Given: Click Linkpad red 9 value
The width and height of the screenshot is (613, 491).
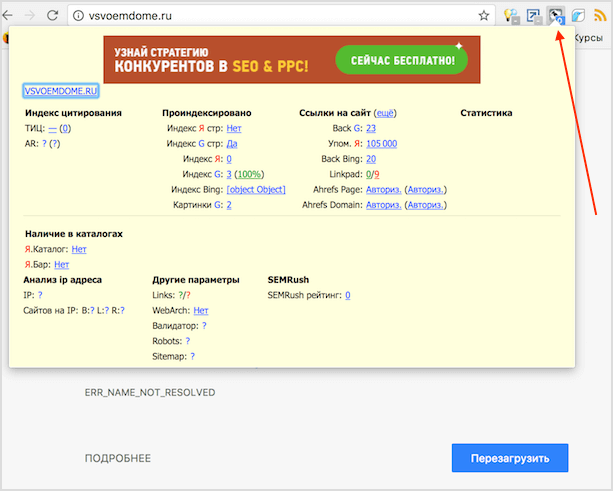Looking at the screenshot, I should tap(377, 174).
